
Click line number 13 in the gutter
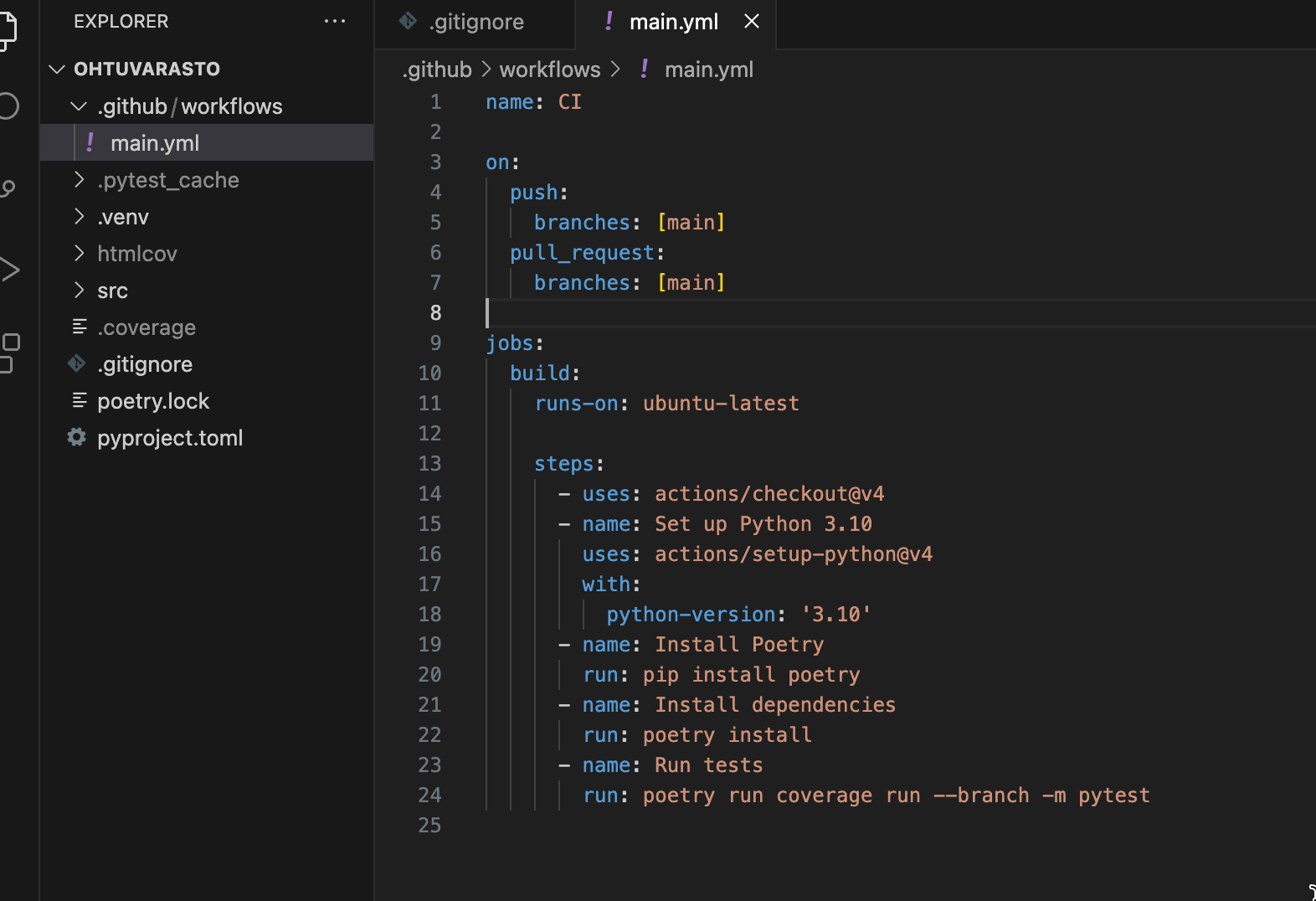(429, 464)
